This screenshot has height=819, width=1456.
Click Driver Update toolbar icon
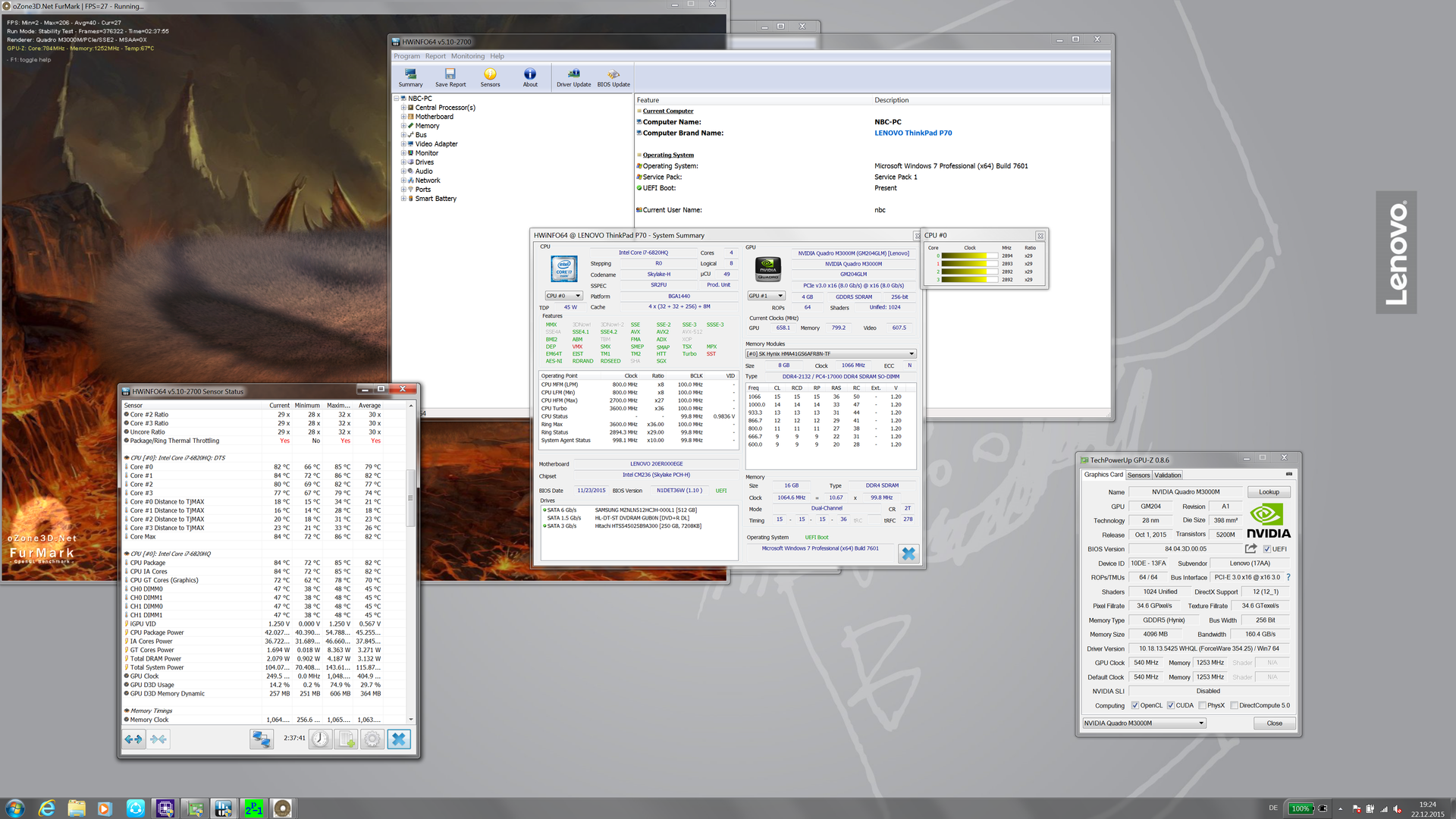(573, 77)
